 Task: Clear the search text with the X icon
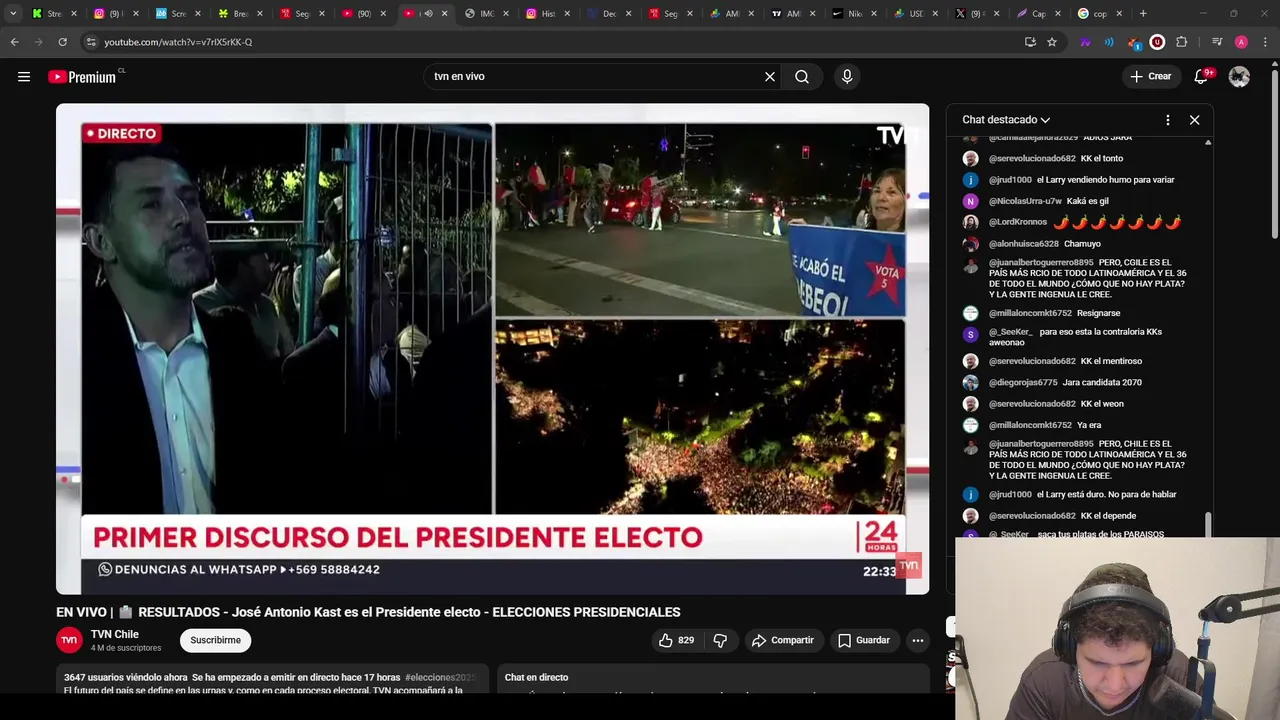[x=770, y=77]
